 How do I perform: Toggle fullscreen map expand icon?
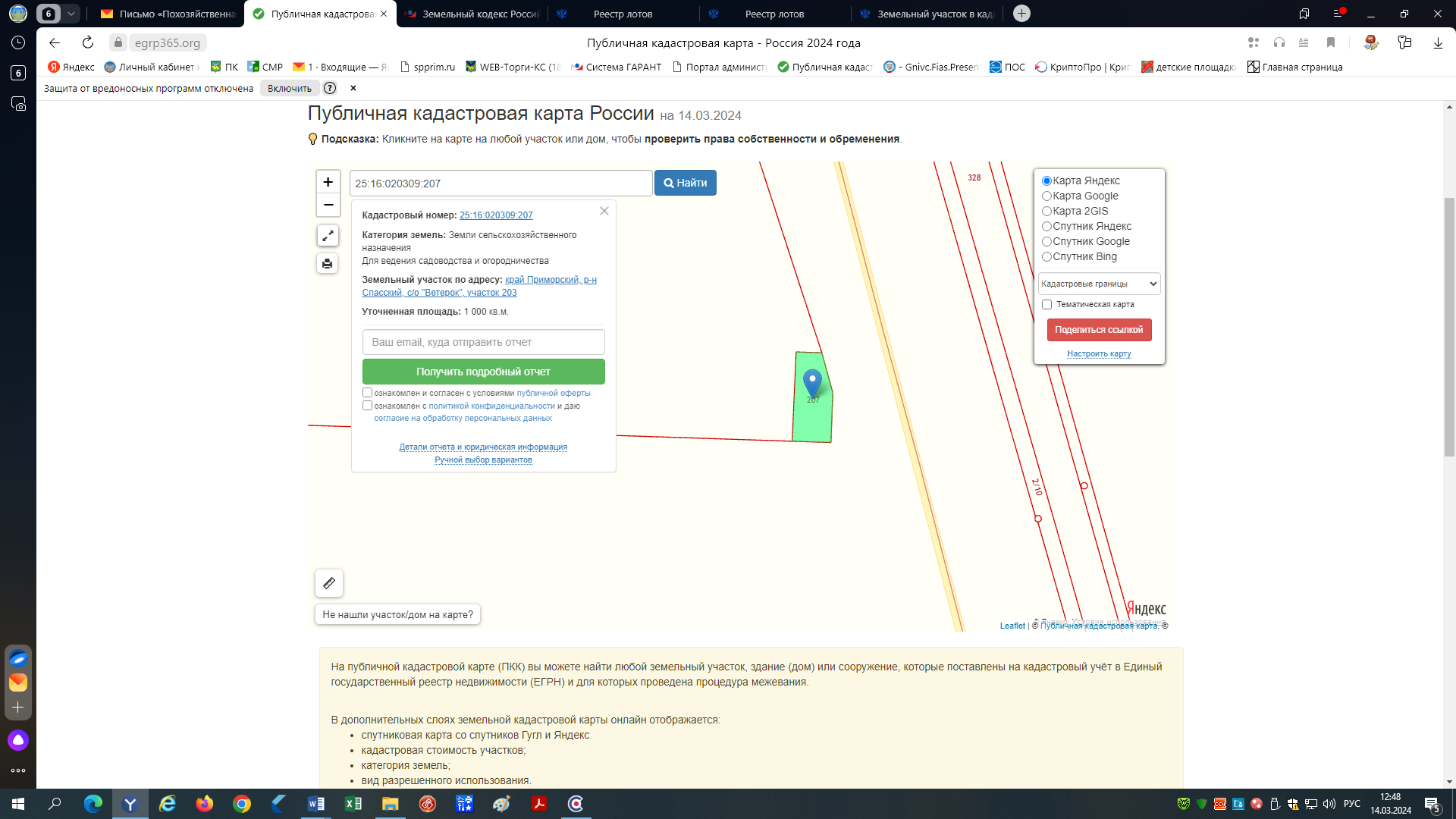pyautogui.click(x=328, y=236)
